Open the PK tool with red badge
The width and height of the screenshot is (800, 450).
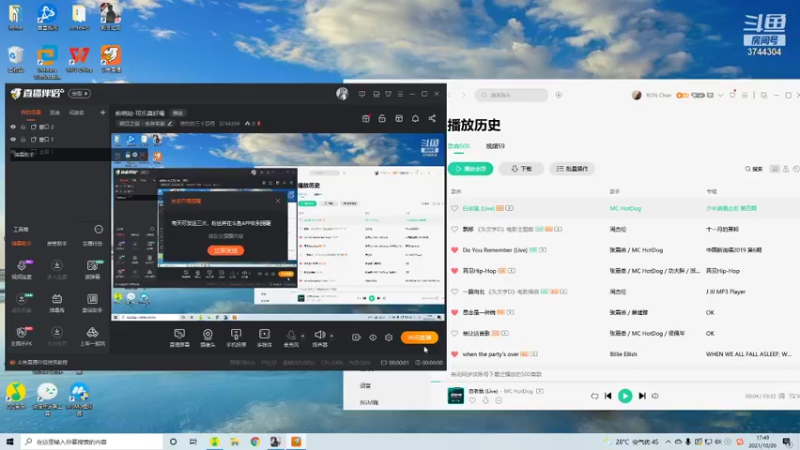click(21, 336)
